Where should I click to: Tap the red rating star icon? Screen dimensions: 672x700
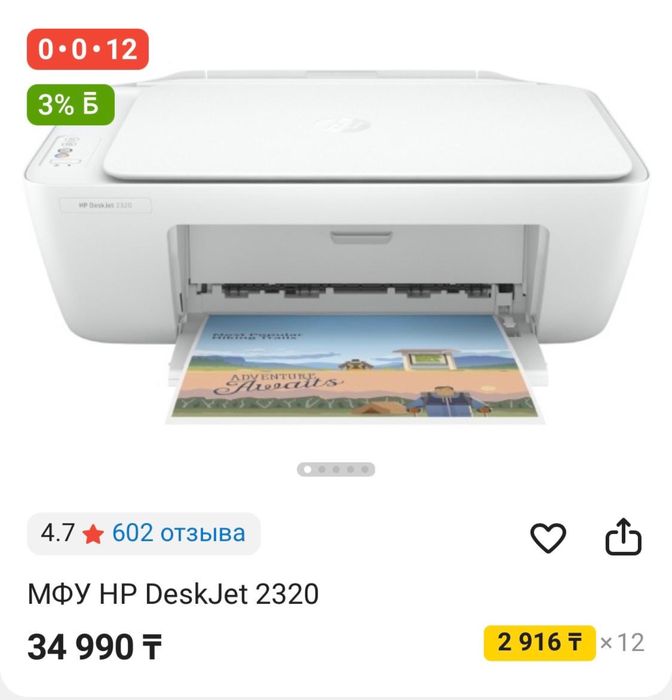coord(93,534)
